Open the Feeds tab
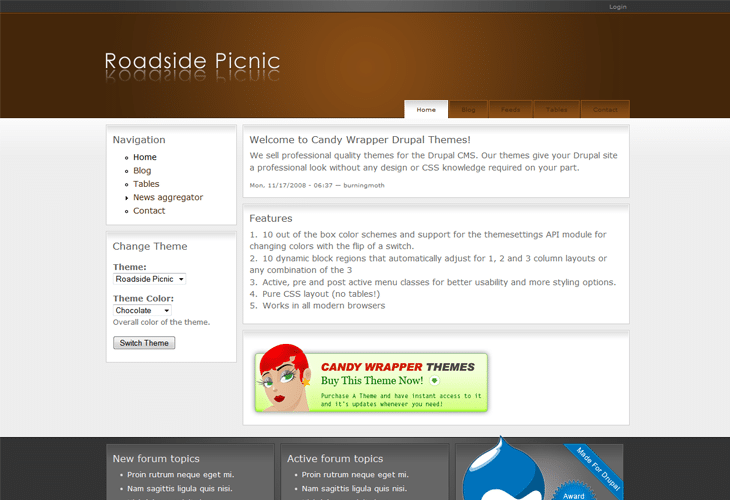Viewport: 730px width, 500px height. [510, 109]
